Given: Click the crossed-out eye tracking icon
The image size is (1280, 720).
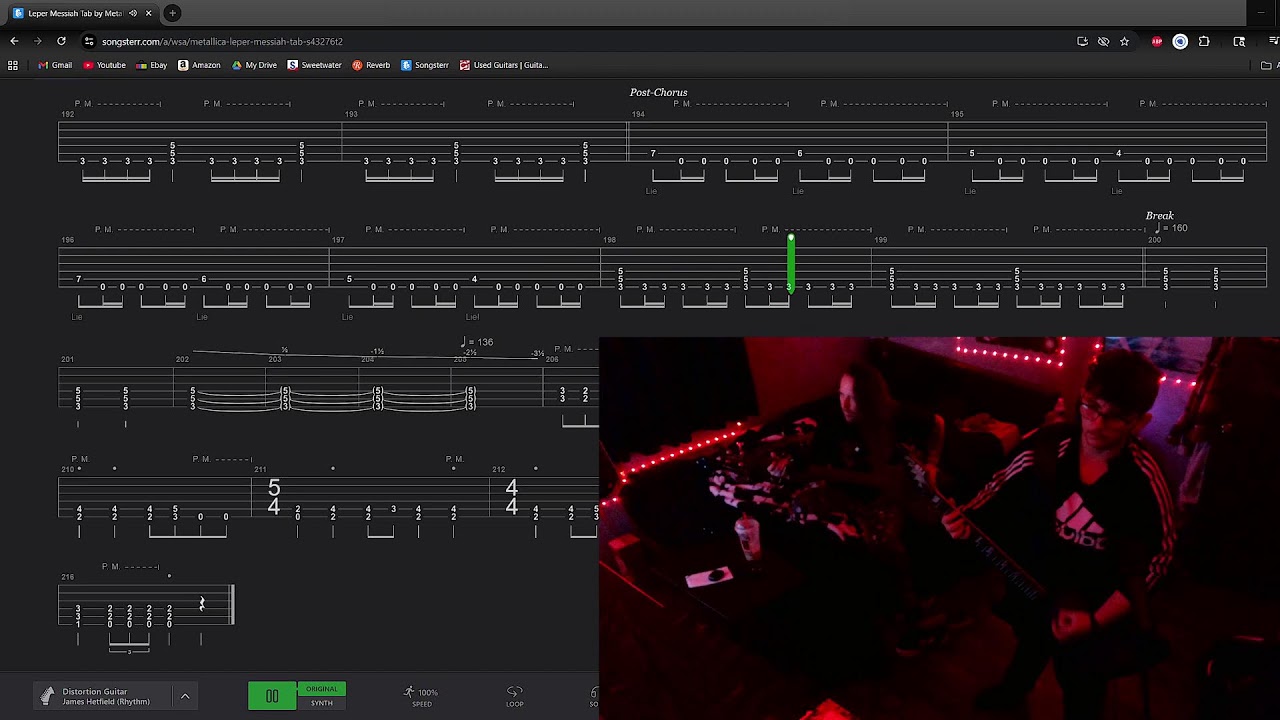Looking at the screenshot, I should pos(1103,41).
